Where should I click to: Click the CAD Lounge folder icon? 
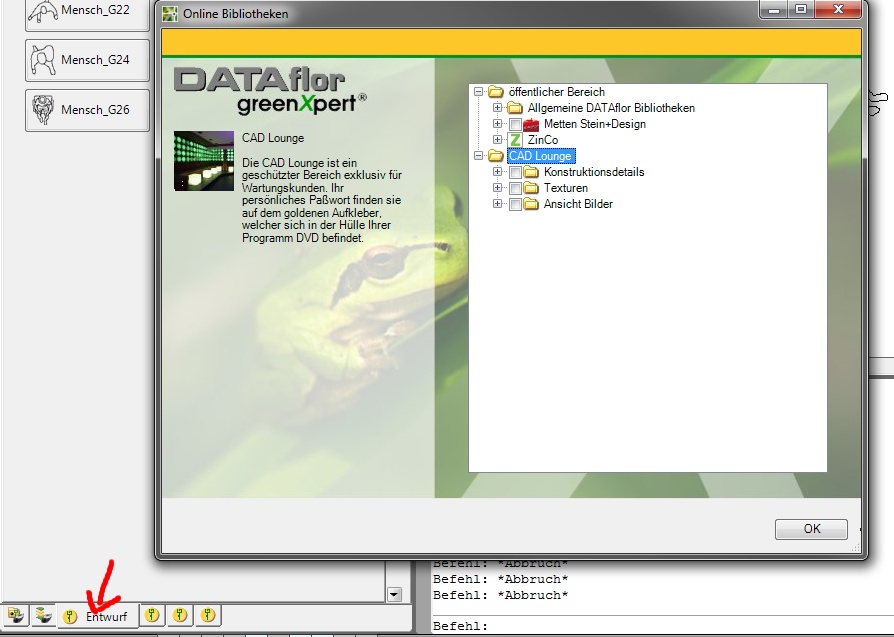tap(496, 156)
